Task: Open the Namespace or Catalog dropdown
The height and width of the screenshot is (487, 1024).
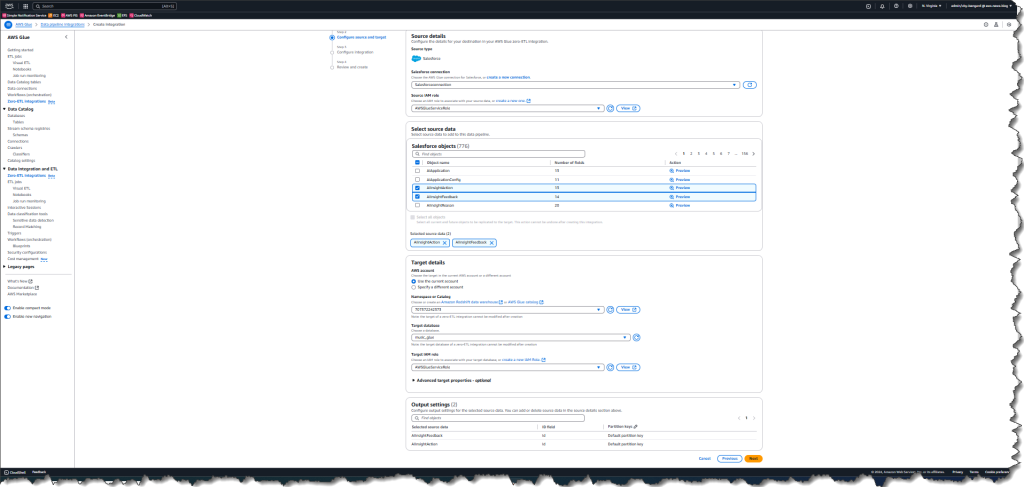Action: [x=507, y=310]
